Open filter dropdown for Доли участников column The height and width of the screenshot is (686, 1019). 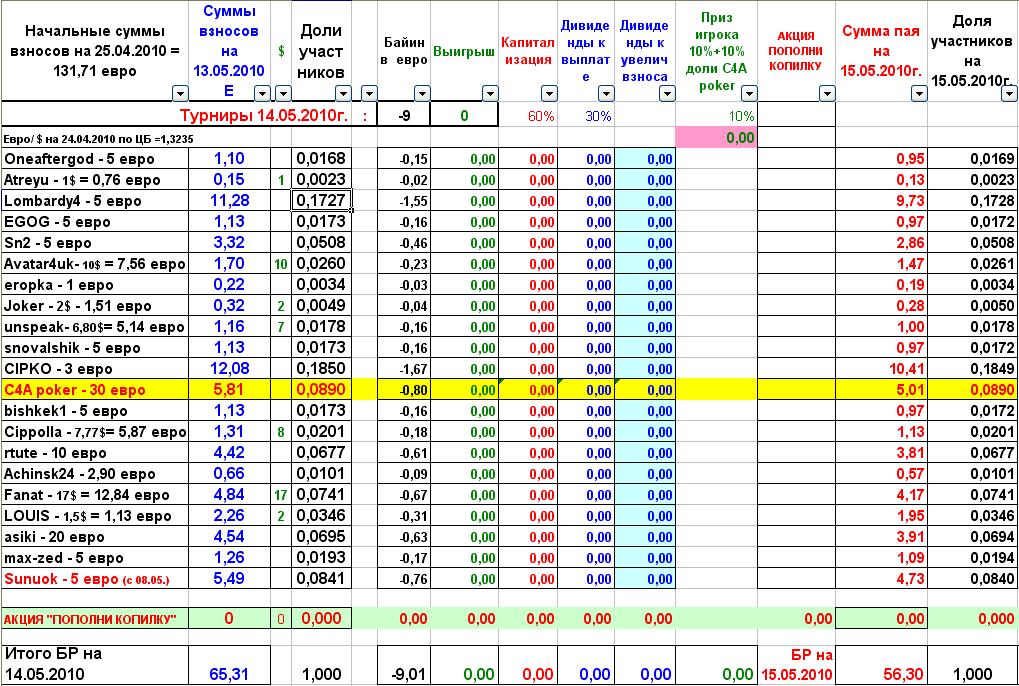[x=343, y=94]
